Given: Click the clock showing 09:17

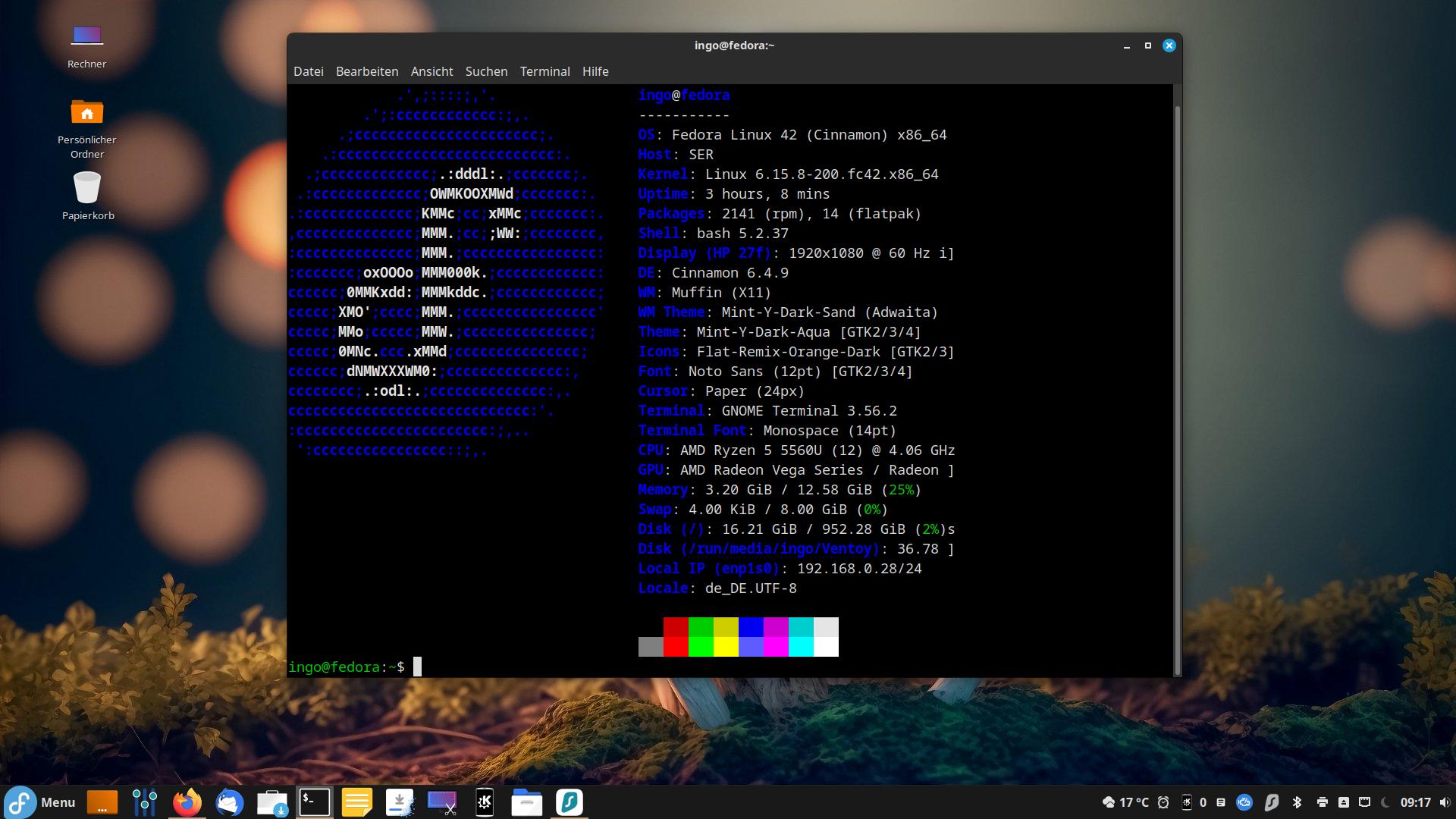Looking at the screenshot, I should coord(1415,802).
